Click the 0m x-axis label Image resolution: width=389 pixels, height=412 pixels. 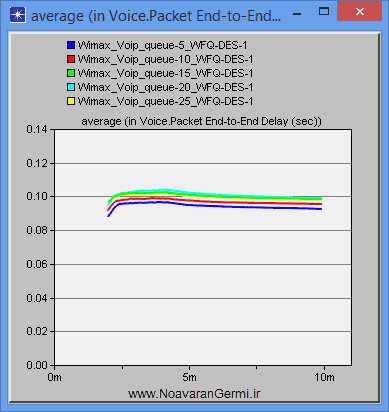[x=54, y=377]
